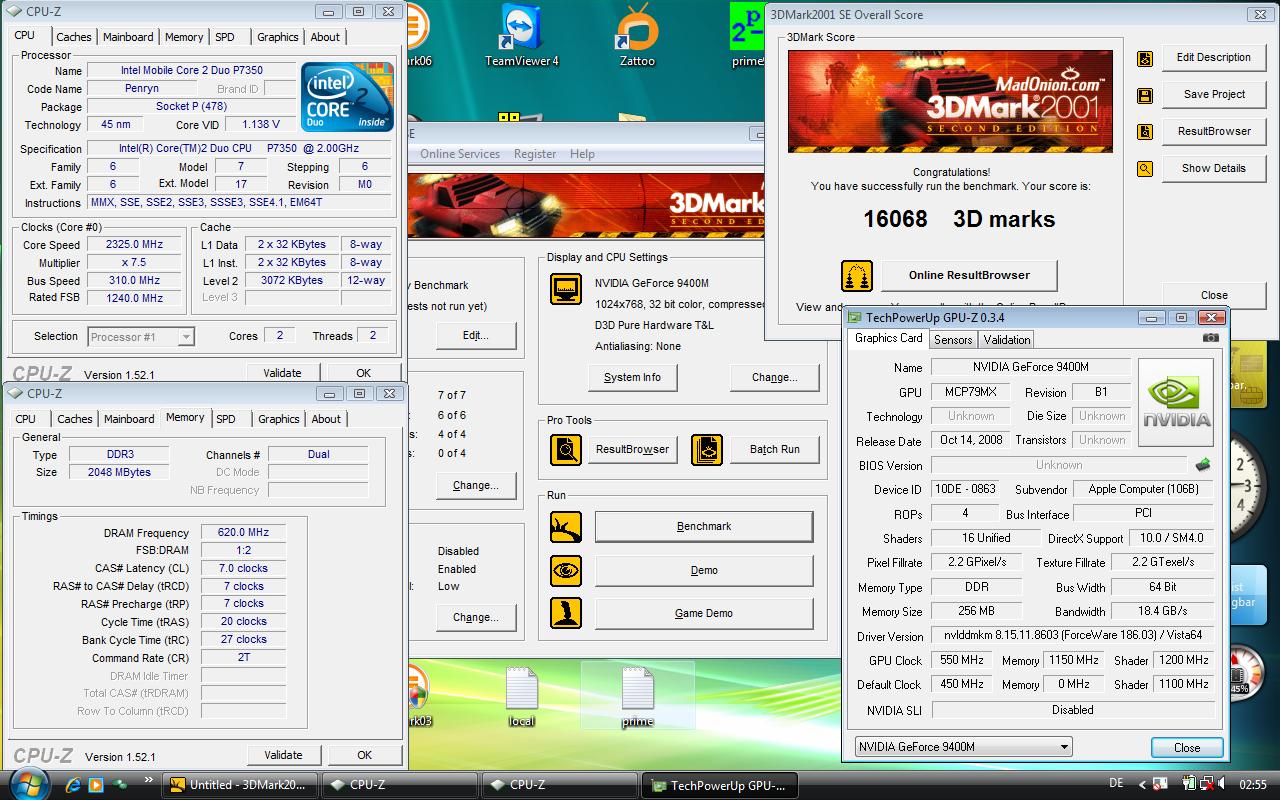This screenshot has height=800, width=1280.
Task: Switch to Untitled - 3DMark taskbar button
Action: (x=240, y=785)
